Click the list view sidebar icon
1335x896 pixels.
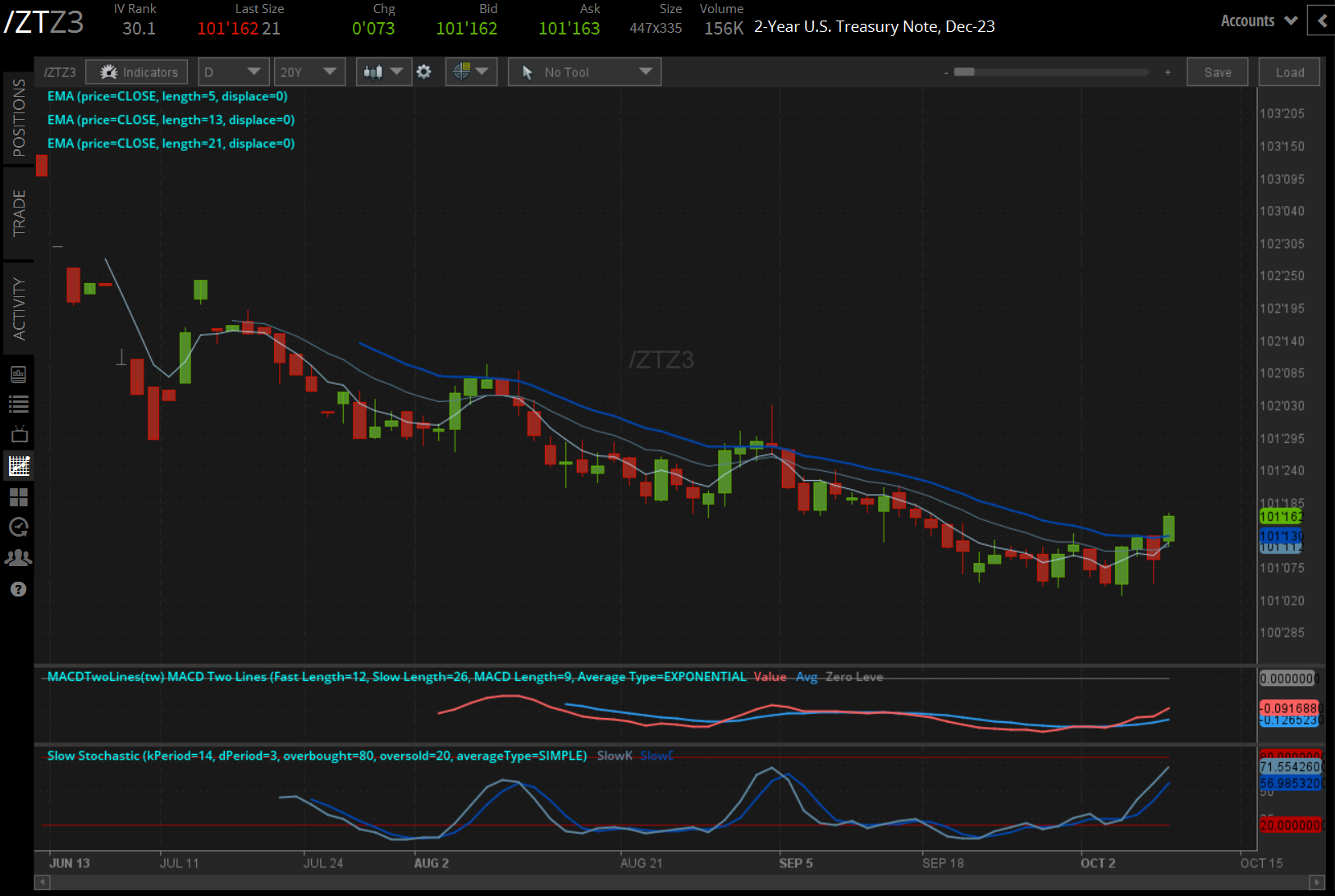point(18,404)
